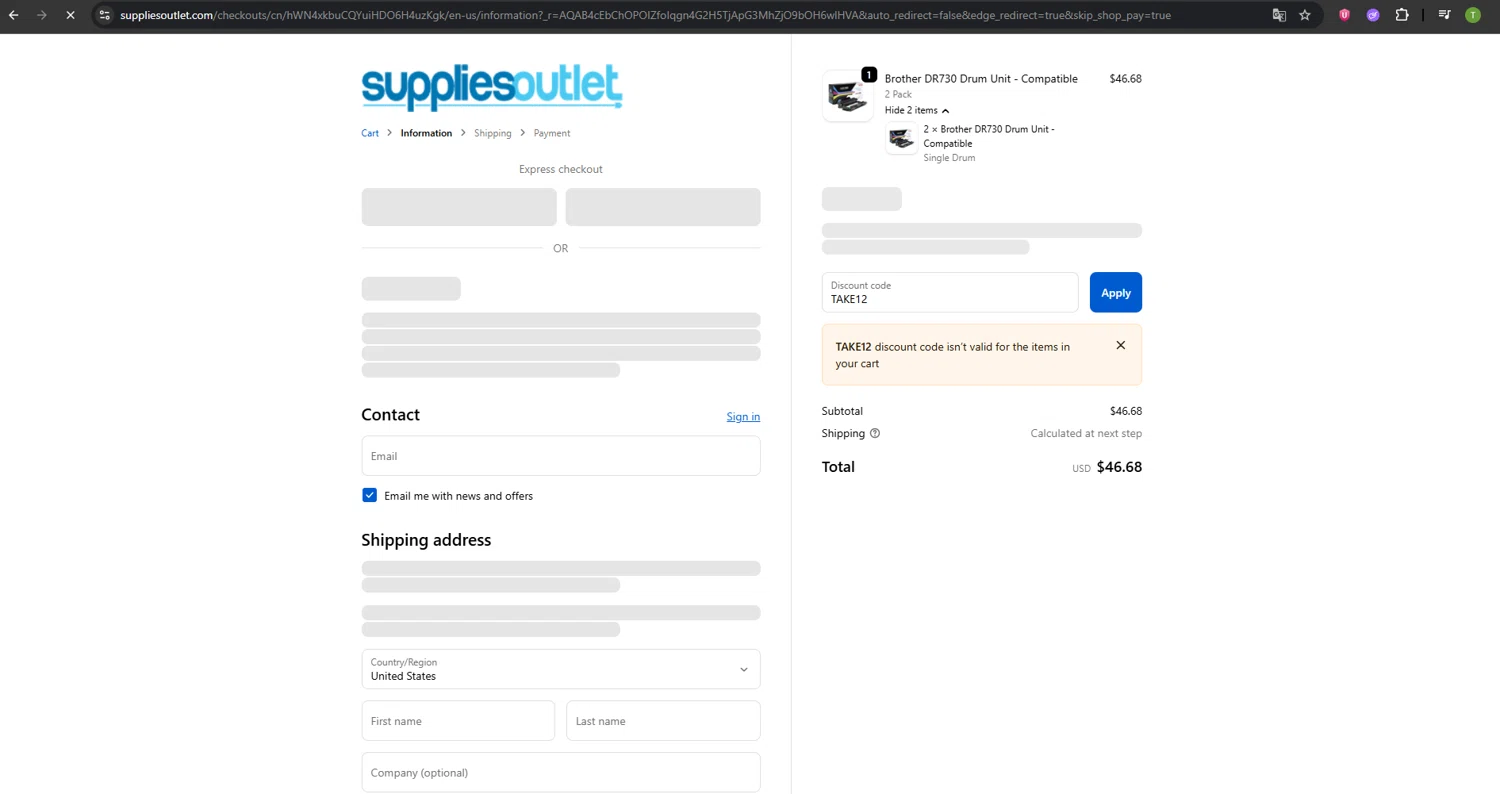Screen dimensions: 1500x794
Task: Apply the discount code
Action: (x=1115, y=293)
